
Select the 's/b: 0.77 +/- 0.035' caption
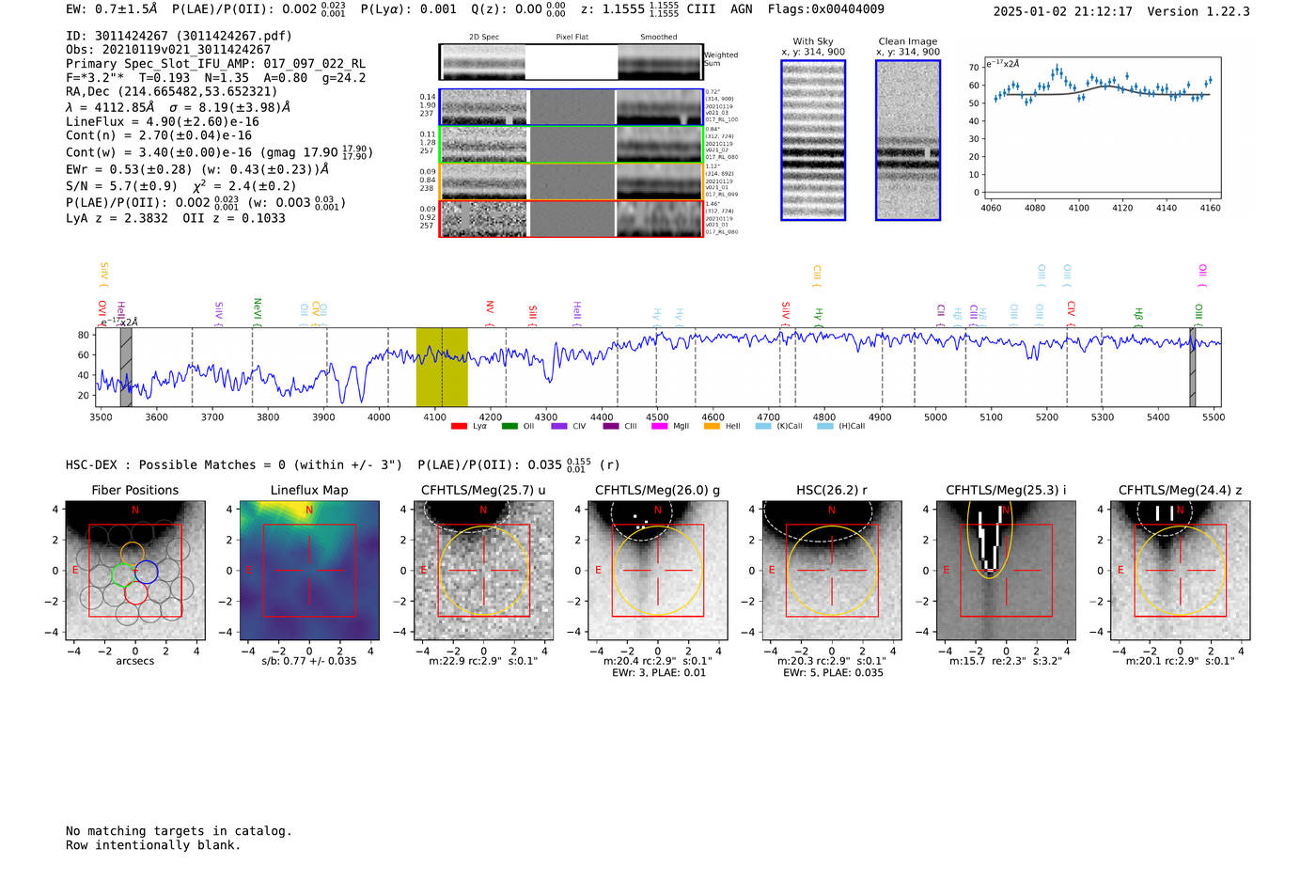[x=309, y=661]
